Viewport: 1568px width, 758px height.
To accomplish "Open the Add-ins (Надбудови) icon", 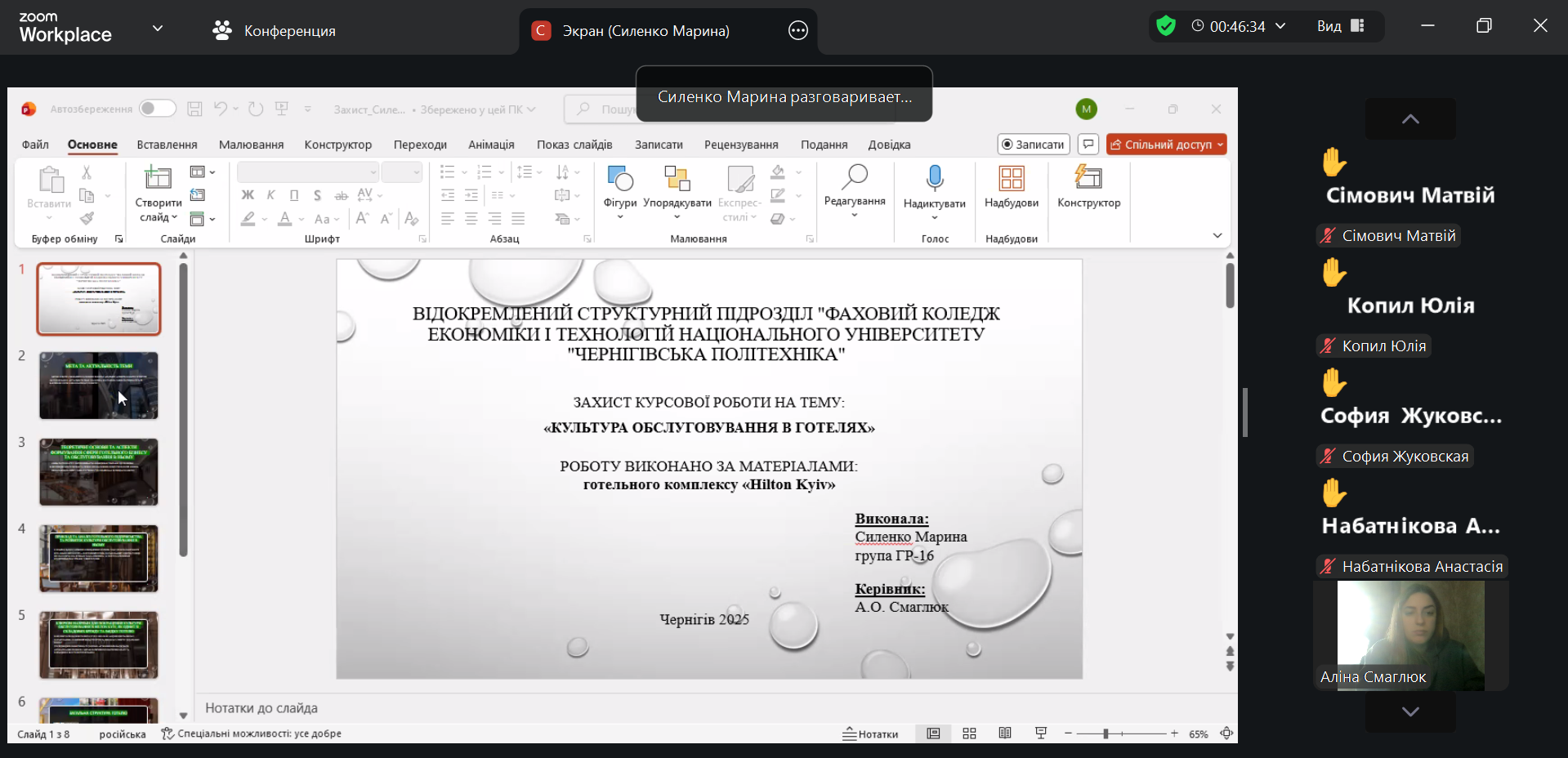I will tap(1011, 178).
